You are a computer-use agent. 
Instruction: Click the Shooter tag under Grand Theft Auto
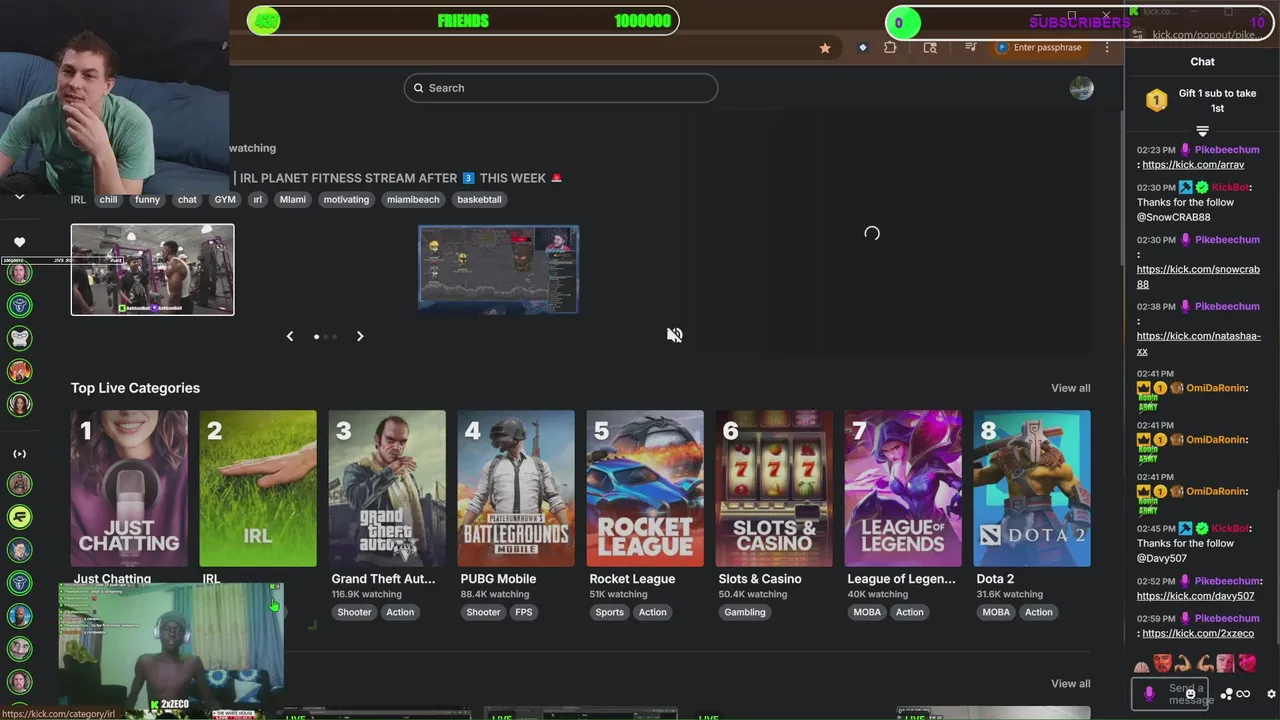(354, 612)
